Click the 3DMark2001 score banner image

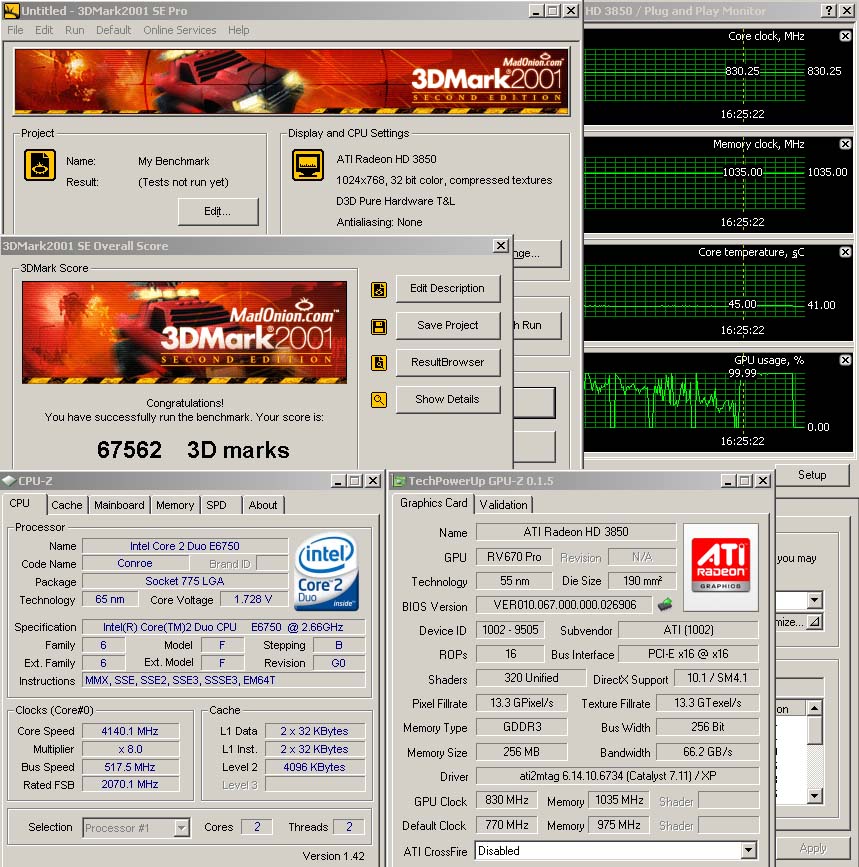[185, 332]
